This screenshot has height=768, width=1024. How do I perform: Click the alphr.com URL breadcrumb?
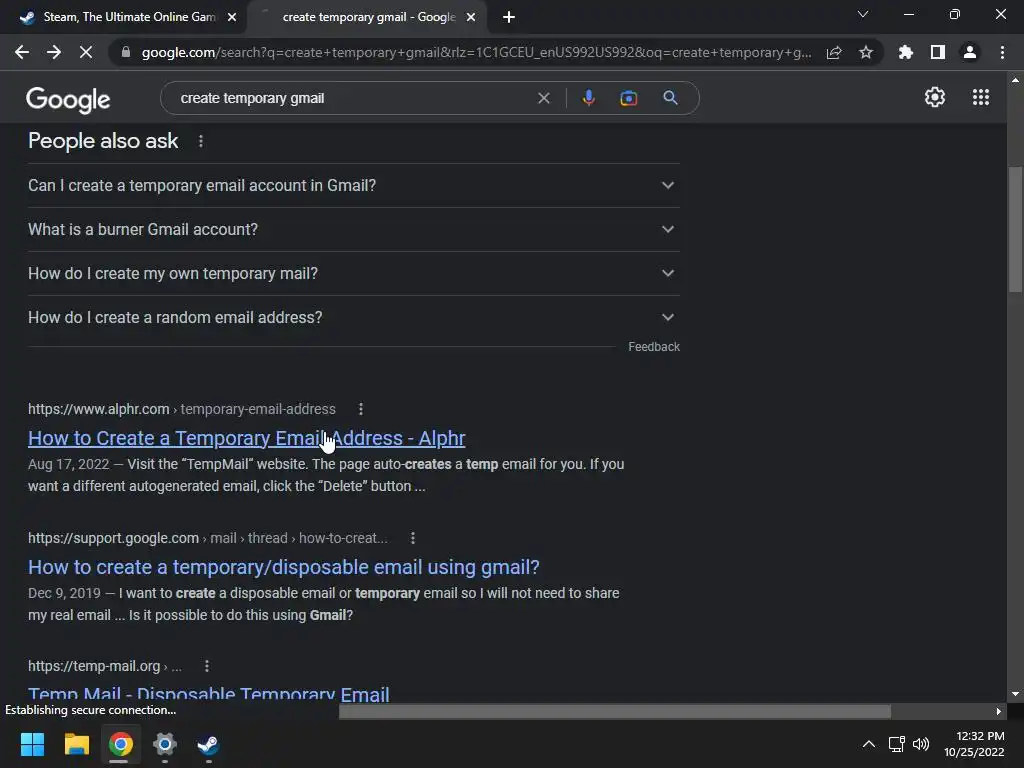[x=182, y=409]
